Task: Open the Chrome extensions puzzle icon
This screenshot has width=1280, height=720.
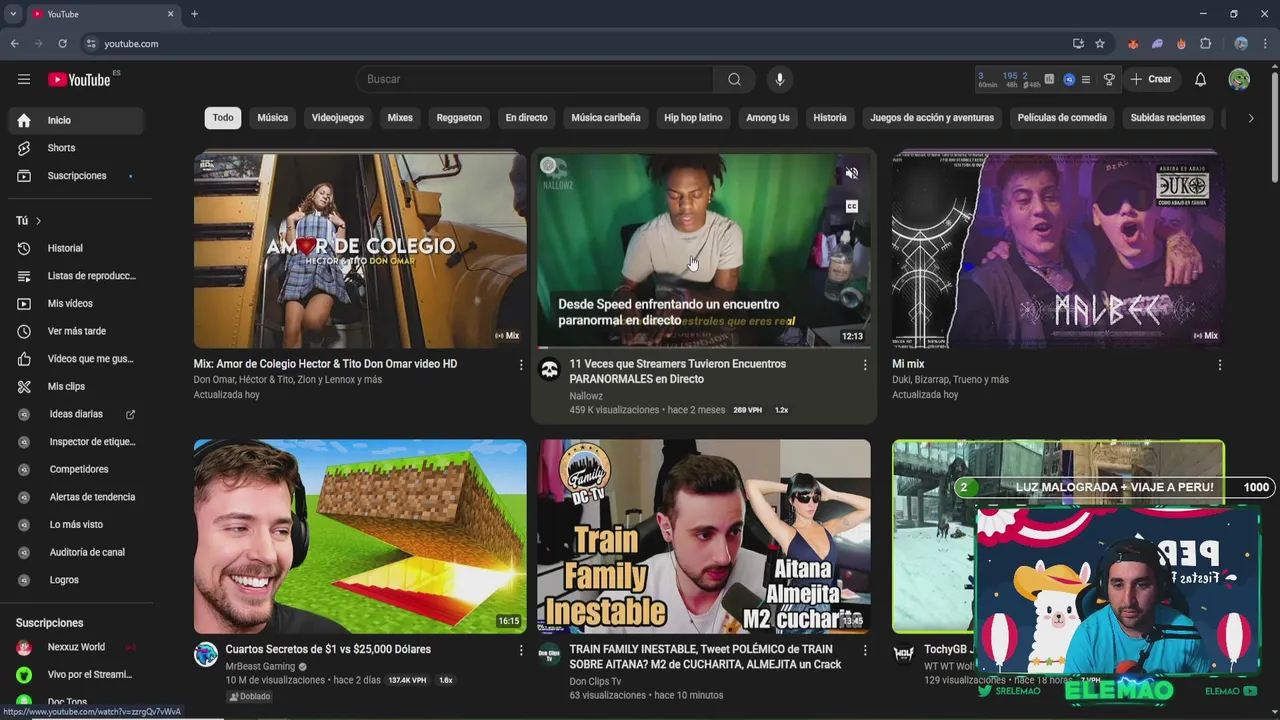Action: pyautogui.click(x=1206, y=44)
